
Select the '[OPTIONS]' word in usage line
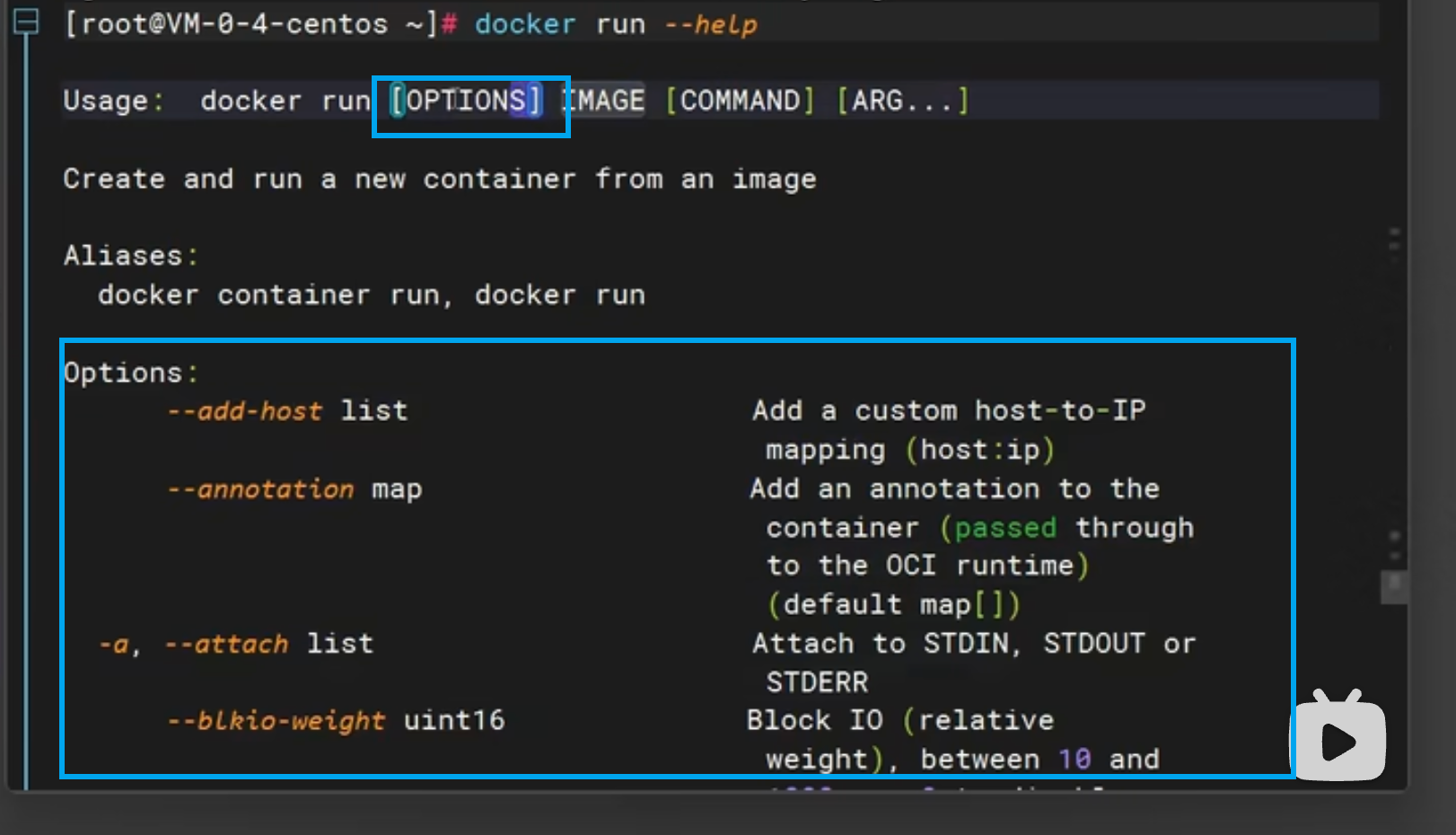467,101
